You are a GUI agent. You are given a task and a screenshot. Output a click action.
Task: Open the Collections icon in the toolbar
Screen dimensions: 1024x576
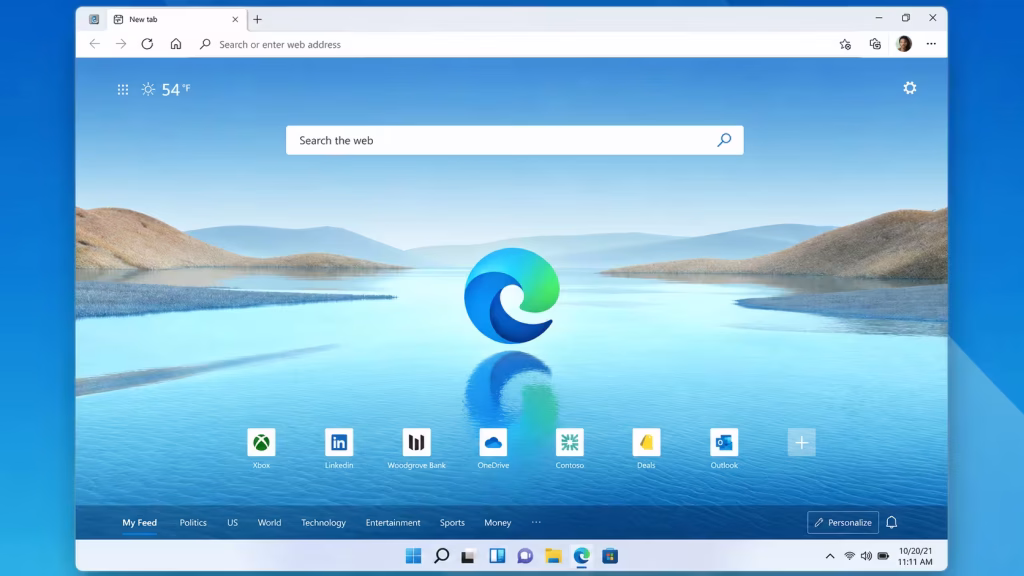875,44
